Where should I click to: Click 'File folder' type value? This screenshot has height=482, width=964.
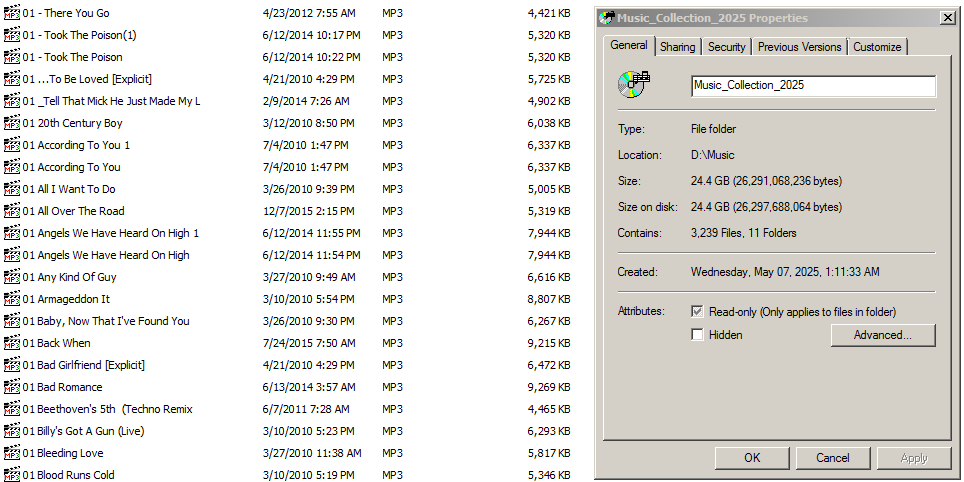713,129
